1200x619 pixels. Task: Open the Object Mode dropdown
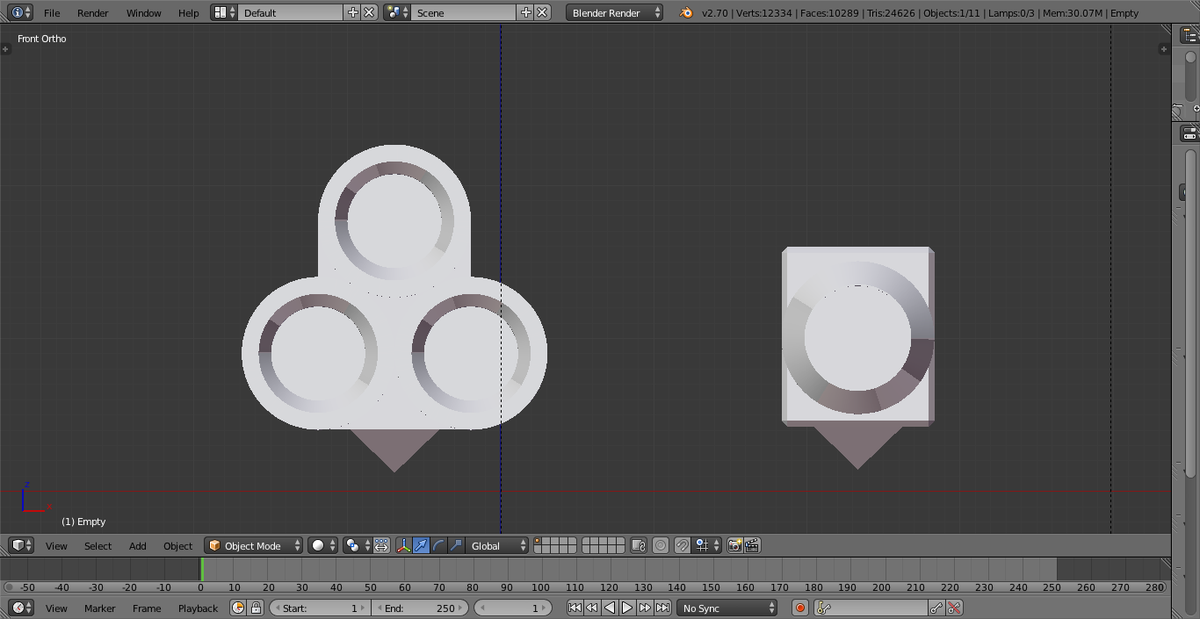tap(254, 546)
